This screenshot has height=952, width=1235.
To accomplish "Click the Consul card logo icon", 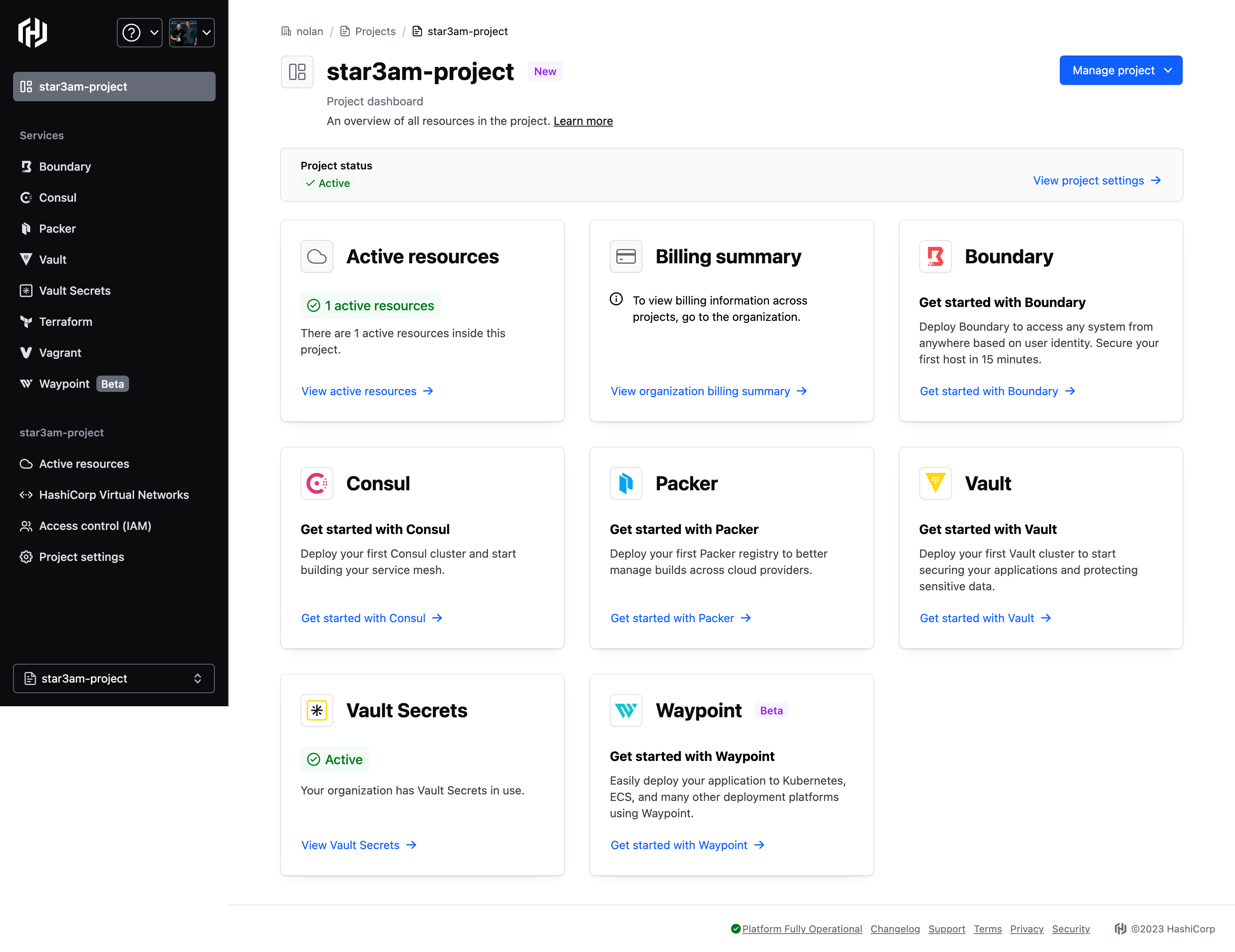I will tap(317, 483).
